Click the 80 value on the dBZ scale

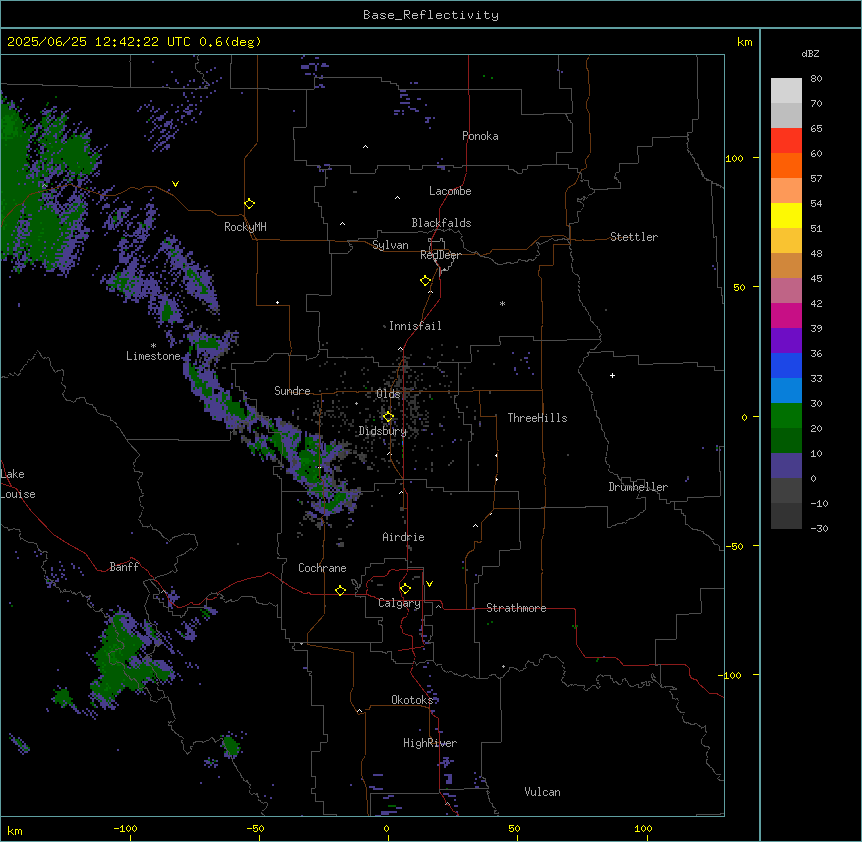tap(816, 79)
